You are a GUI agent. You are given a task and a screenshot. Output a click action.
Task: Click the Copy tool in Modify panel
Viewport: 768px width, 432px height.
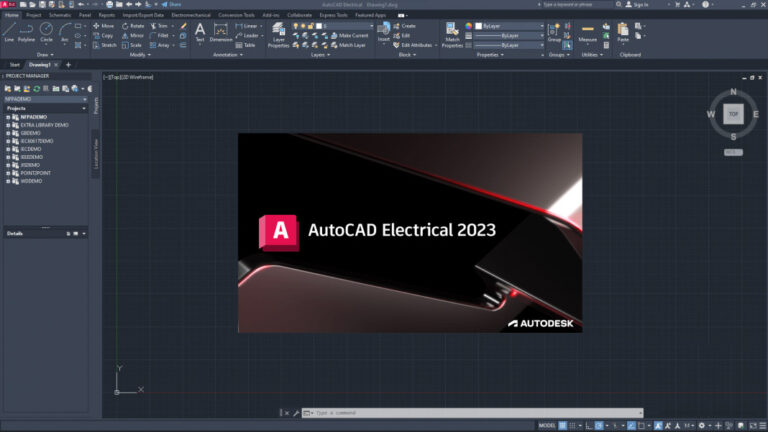(x=103, y=35)
